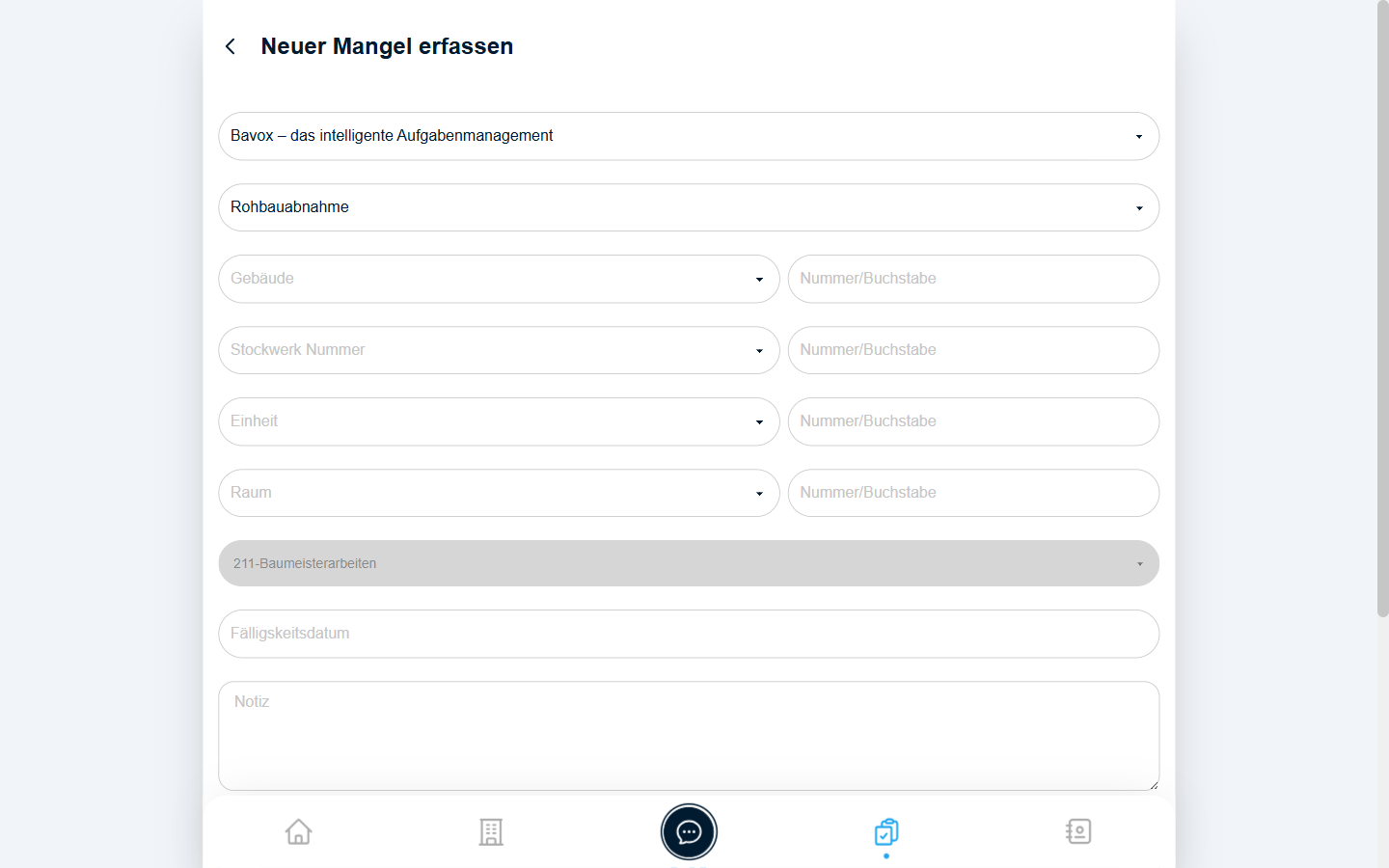Image resolution: width=1389 pixels, height=868 pixels.
Task: Open the 211-Baumeisterarbeiten dropdown
Action: tap(689, 563)
